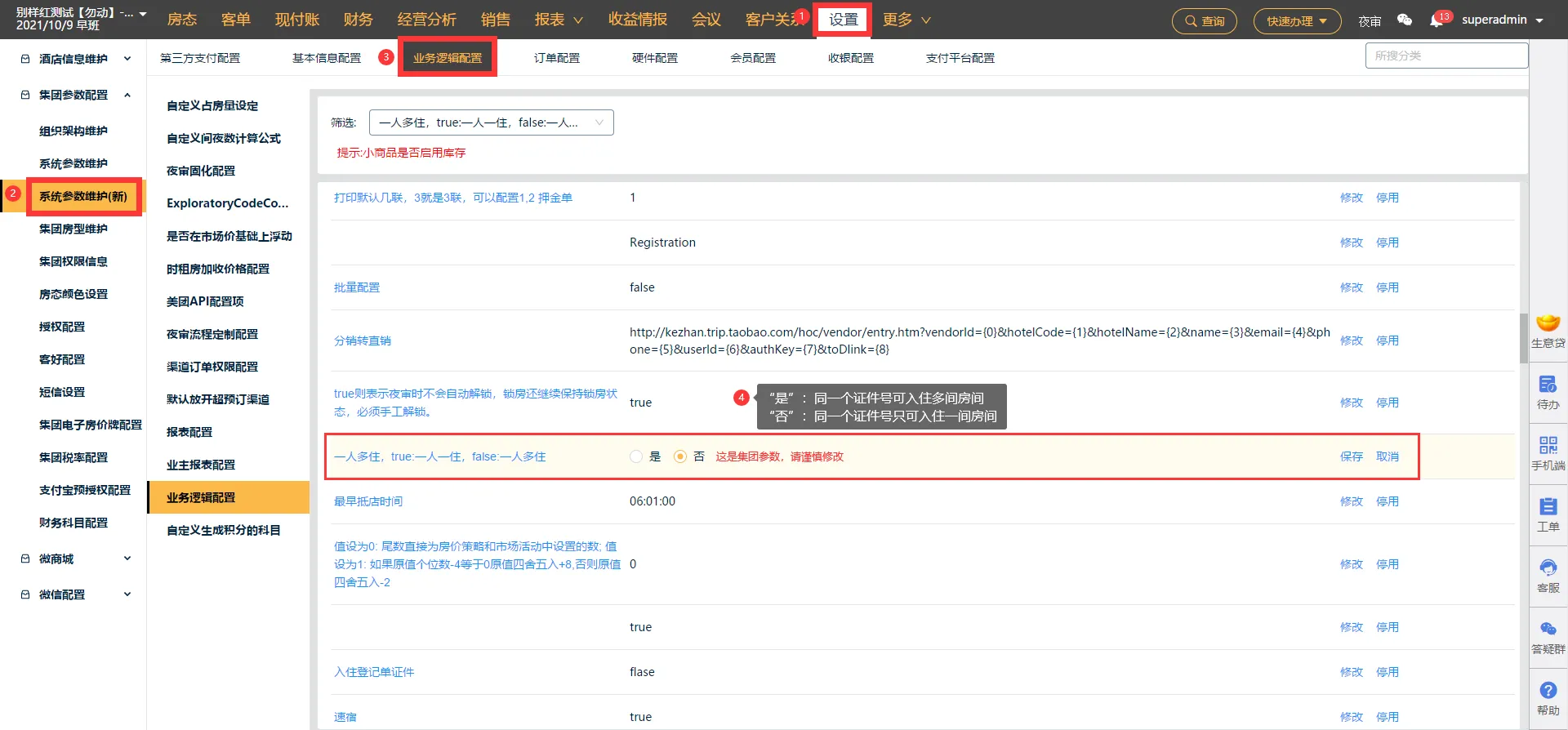
Task: Open the 手机端 QR code icon
Action: click(1548, 453)
